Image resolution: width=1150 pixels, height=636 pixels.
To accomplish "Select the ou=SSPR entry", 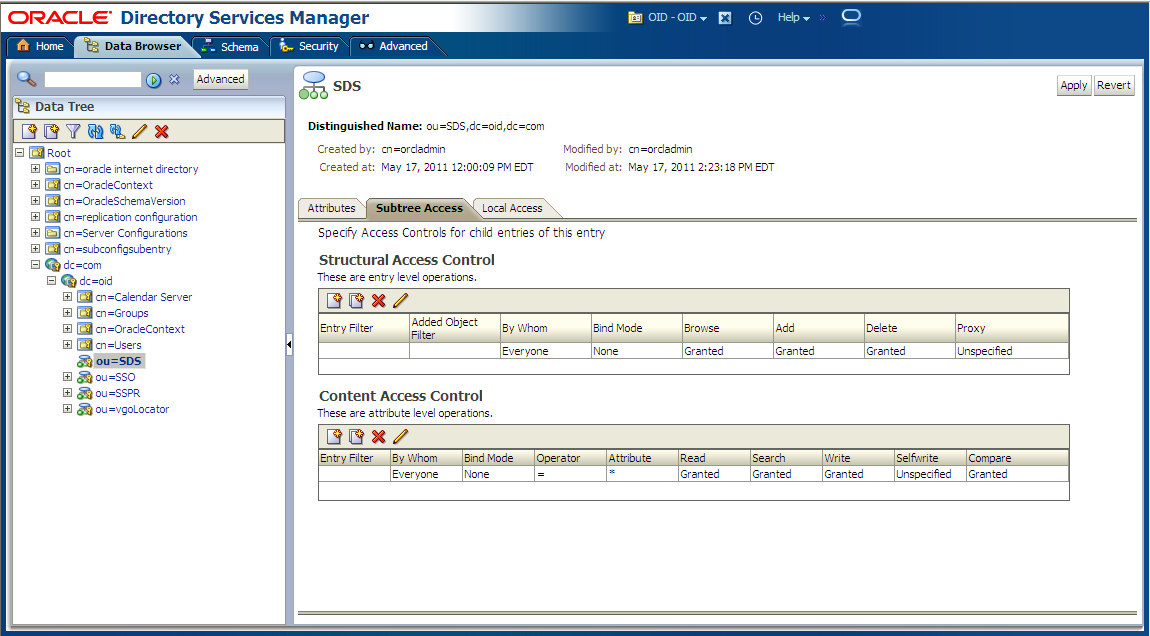I will [118, 393].
